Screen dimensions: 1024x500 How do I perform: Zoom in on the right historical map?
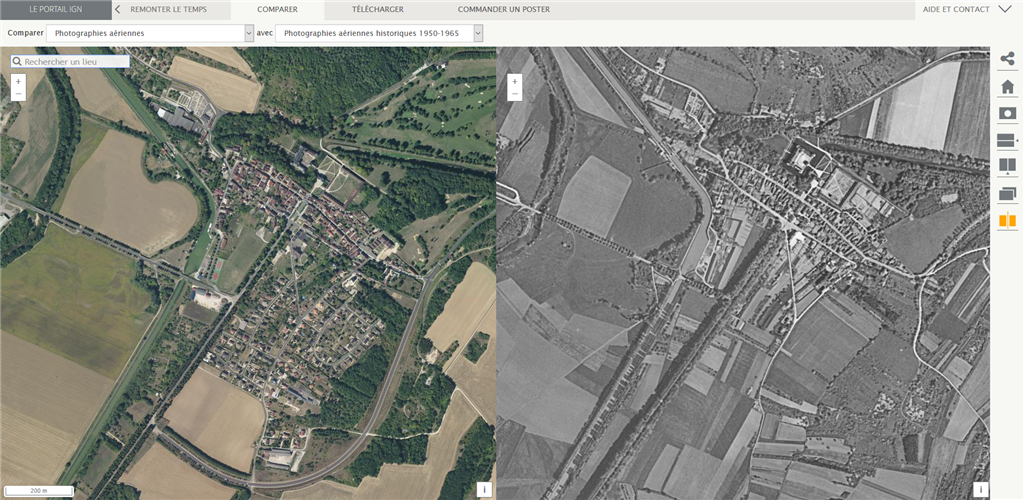click(515, 82)
